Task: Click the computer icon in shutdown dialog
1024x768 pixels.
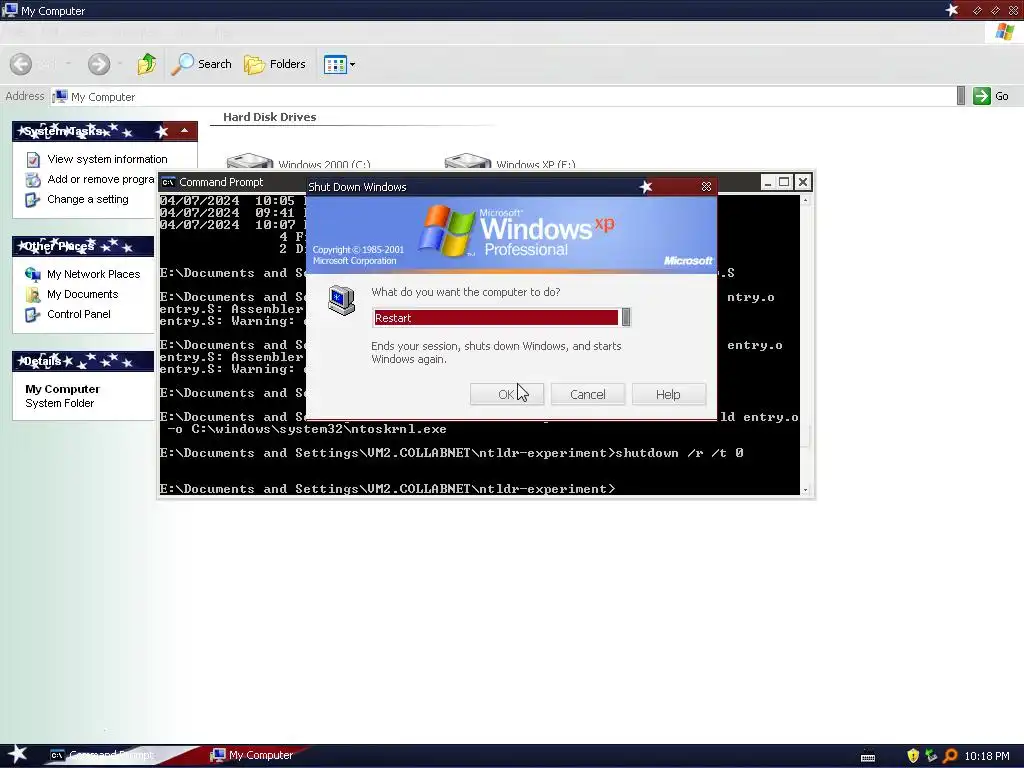Action: coord(342,300)
